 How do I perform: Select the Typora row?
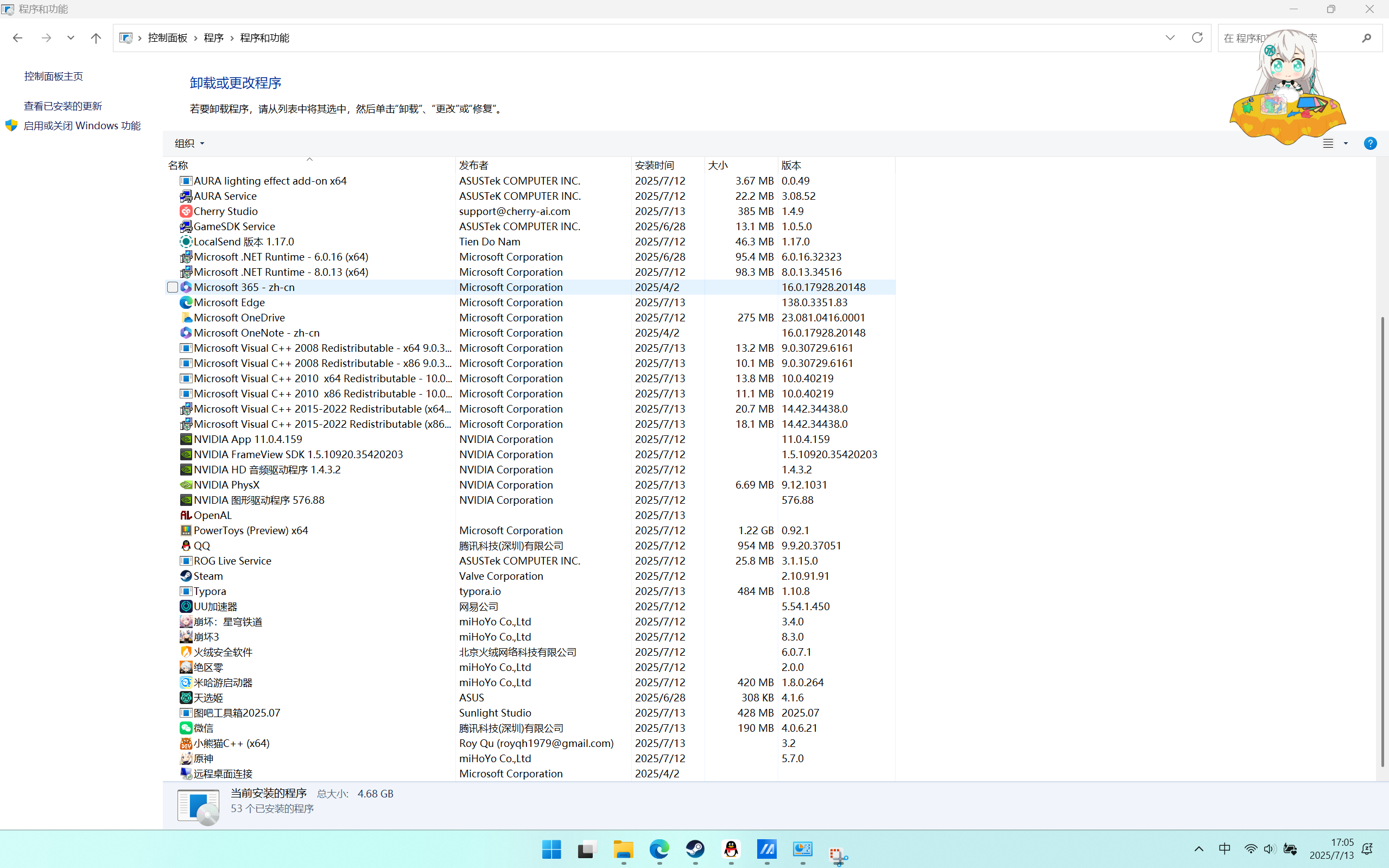pyautogui.click(x=530, y=591)
